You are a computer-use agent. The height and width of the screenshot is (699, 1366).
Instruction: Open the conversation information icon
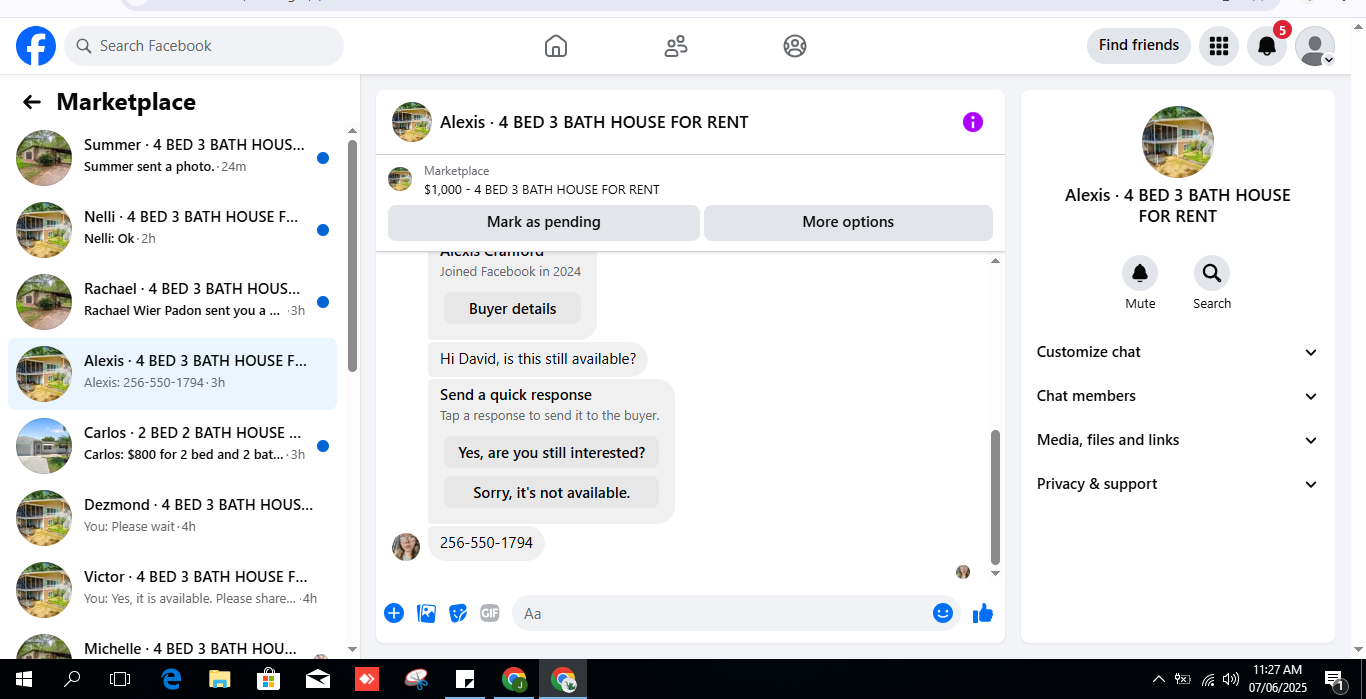(x=973, y=122)
